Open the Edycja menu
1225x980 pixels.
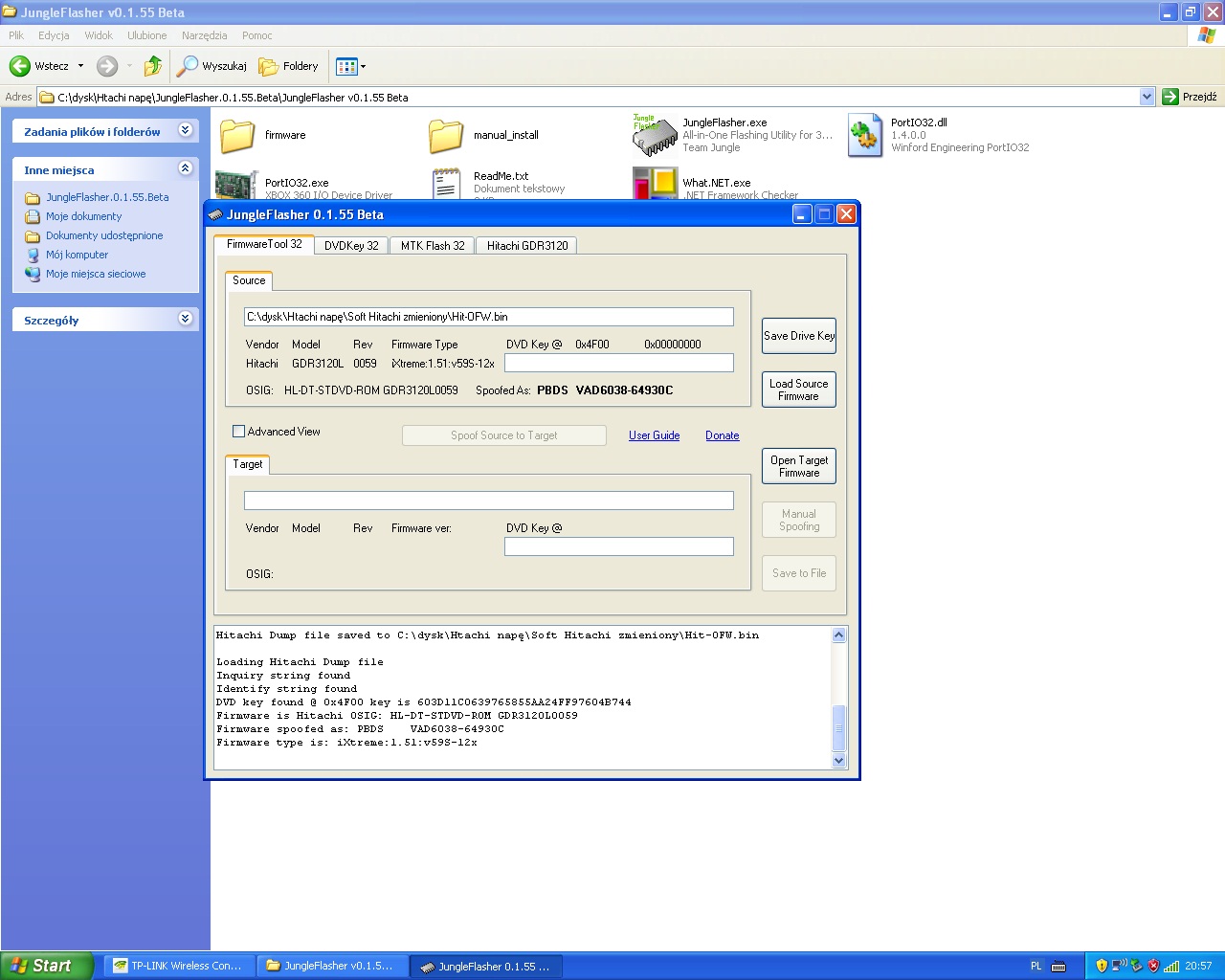tap(54, 35)
